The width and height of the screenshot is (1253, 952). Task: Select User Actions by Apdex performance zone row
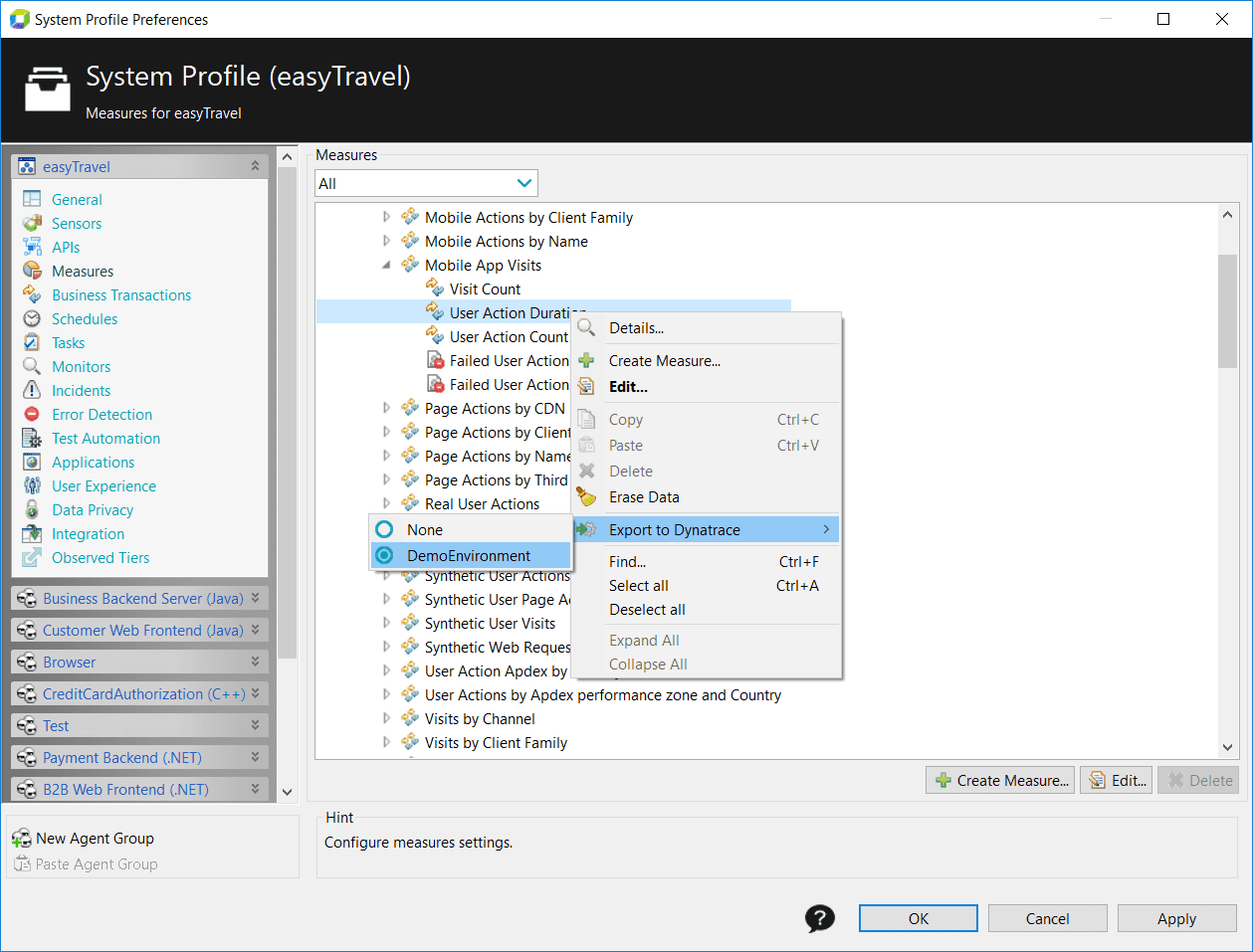click(602, 694)
